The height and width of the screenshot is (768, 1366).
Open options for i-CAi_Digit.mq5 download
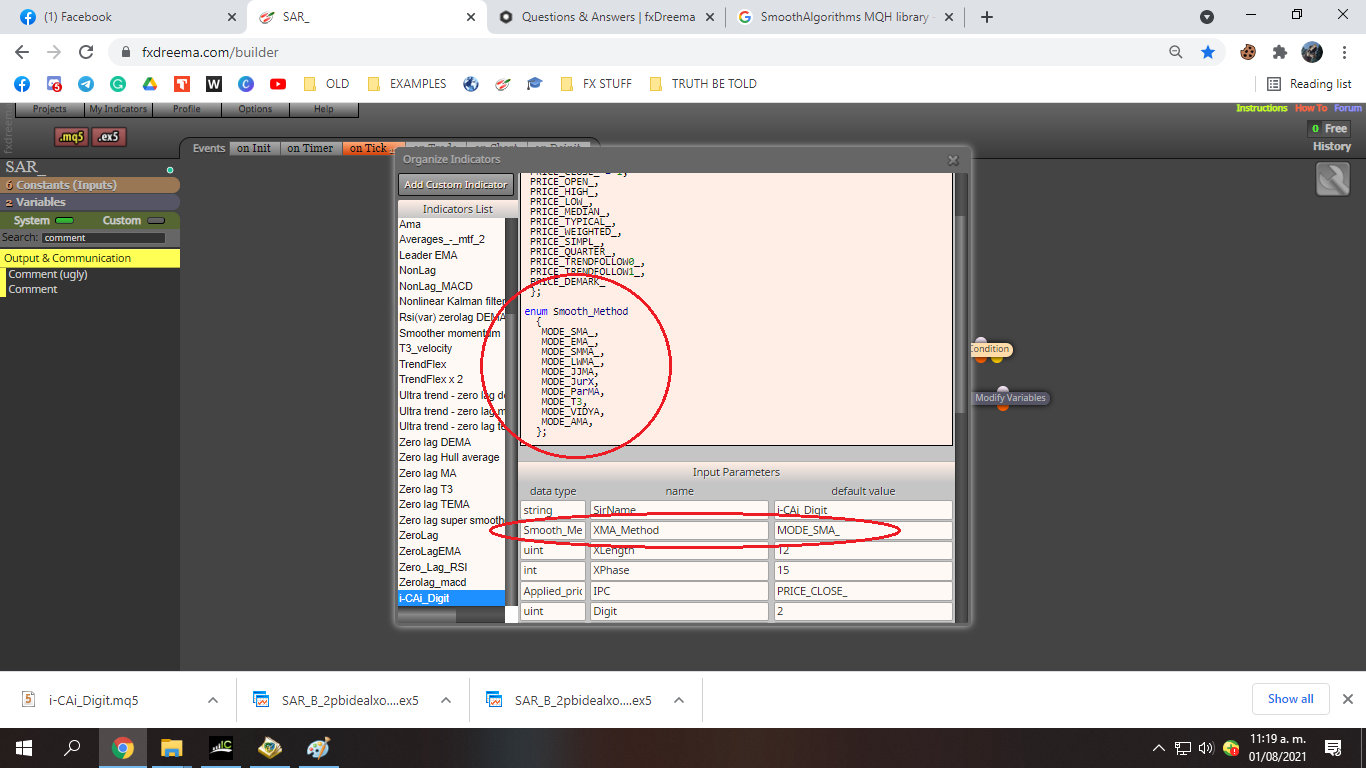pyautogui.click(x=213, y=700)
